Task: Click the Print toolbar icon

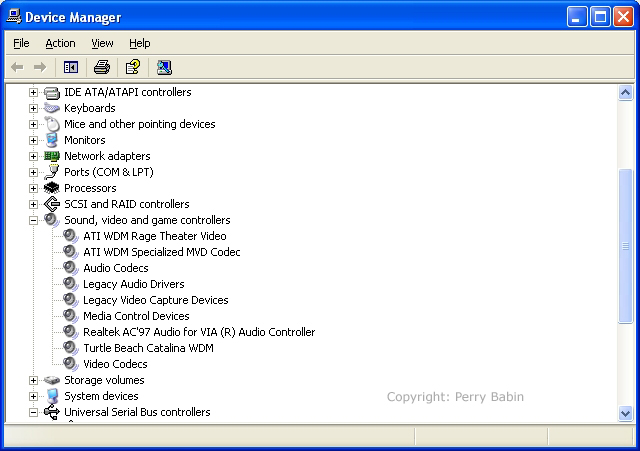Action: [102, 67]
